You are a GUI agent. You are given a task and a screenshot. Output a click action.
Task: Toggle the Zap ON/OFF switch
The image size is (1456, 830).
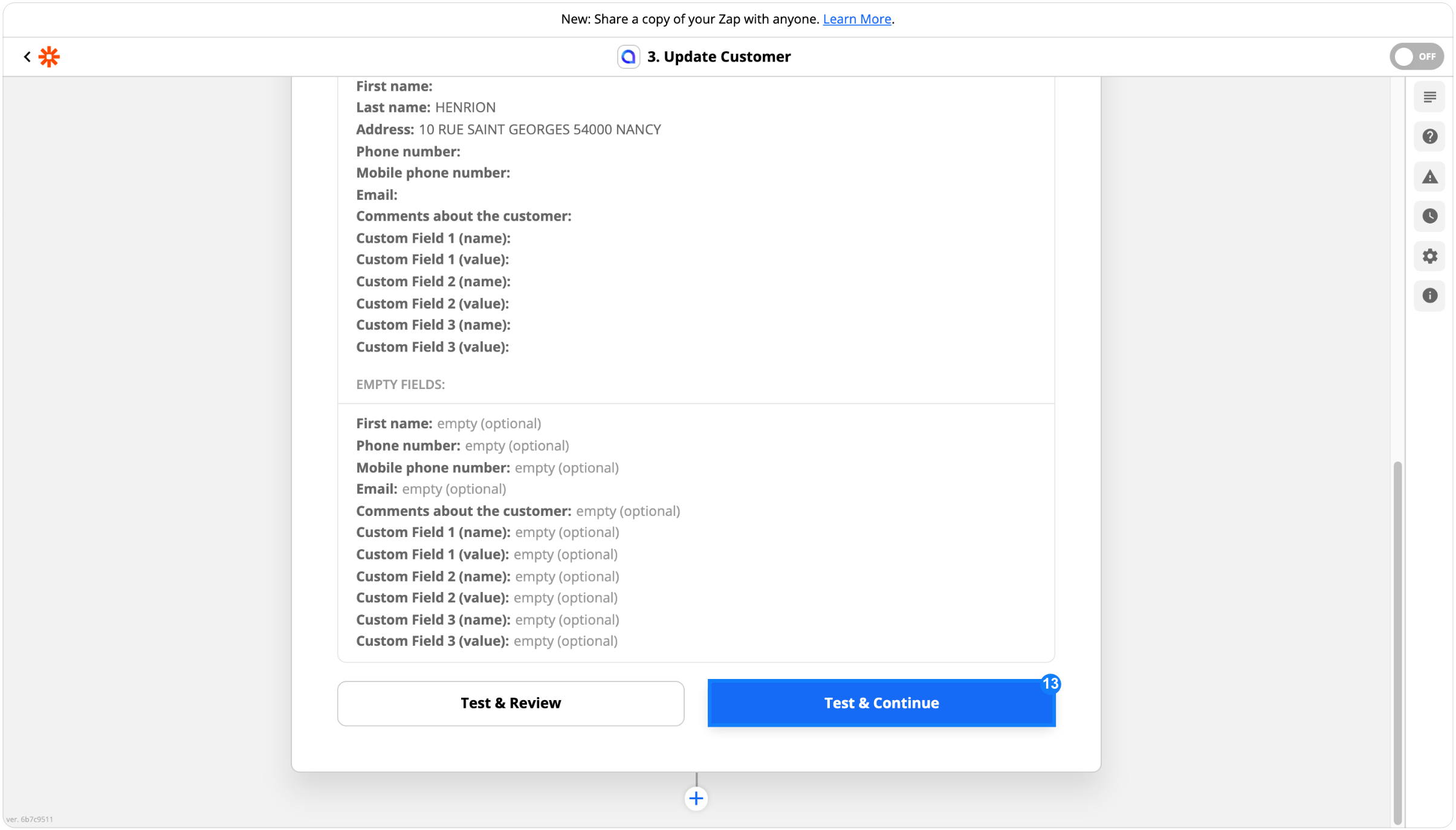(1416, 57)
